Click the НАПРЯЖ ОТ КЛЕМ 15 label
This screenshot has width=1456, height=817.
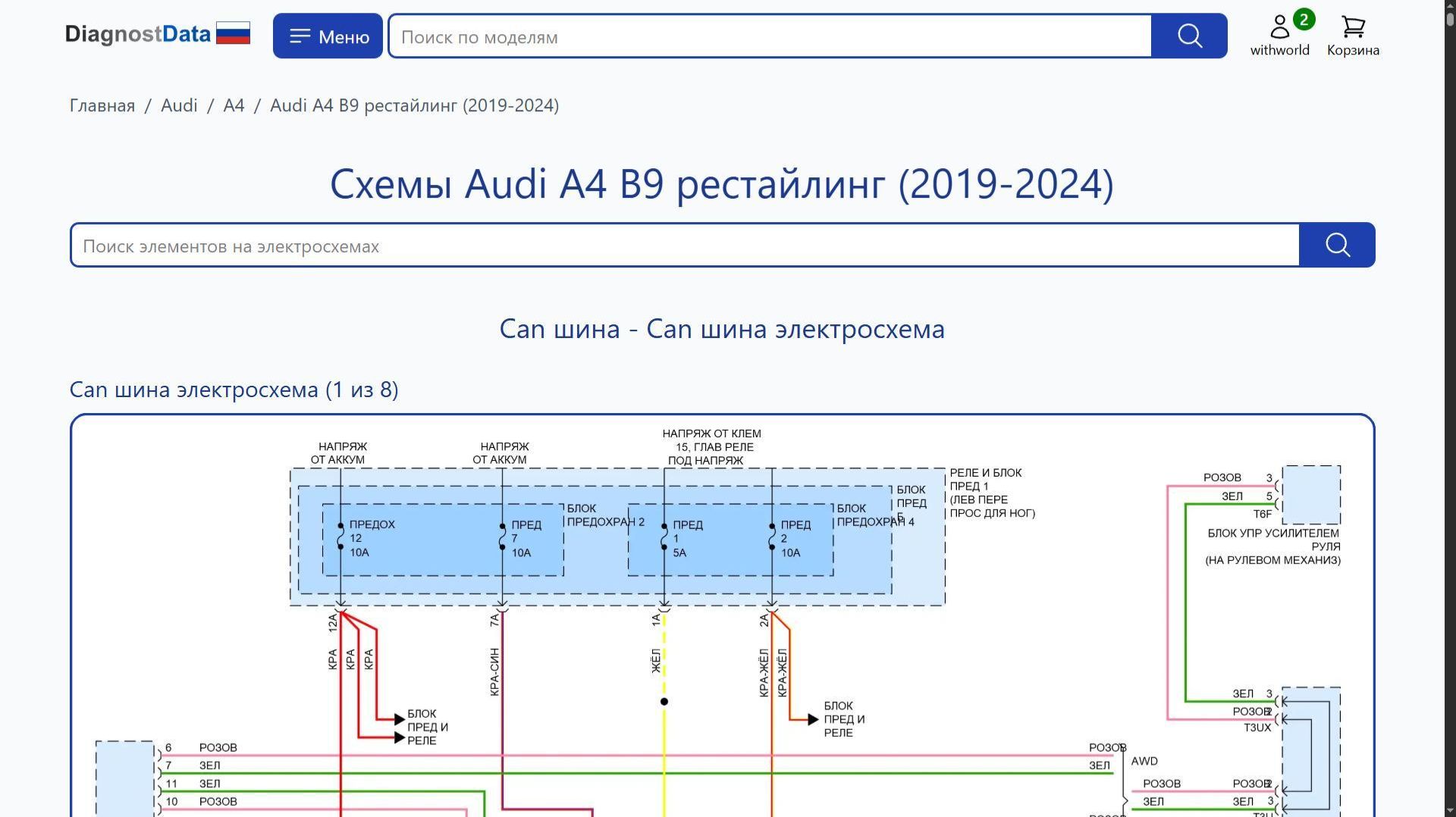tap(711, 447)
